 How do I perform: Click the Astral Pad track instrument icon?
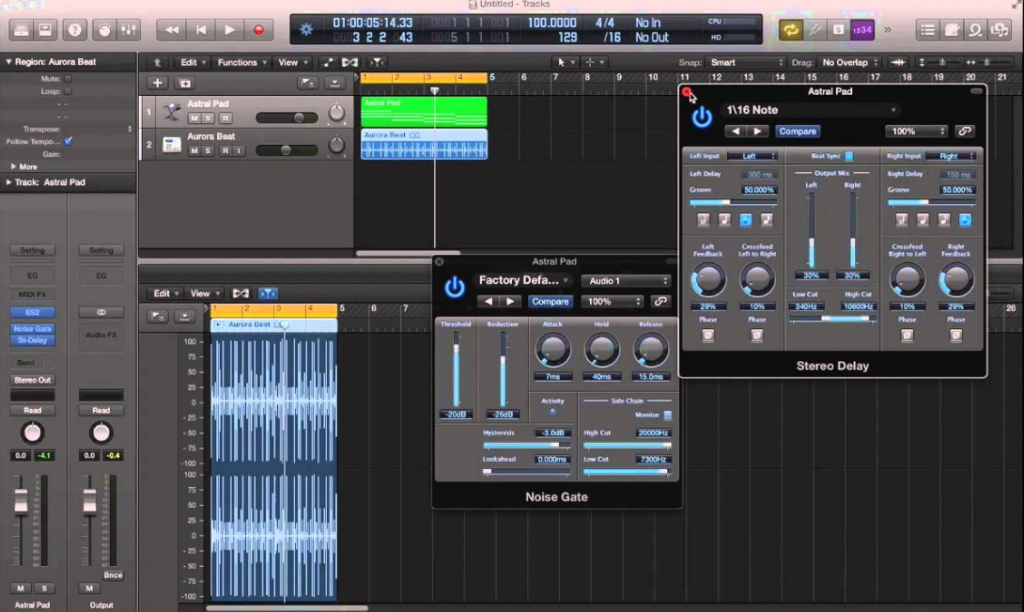171,111
